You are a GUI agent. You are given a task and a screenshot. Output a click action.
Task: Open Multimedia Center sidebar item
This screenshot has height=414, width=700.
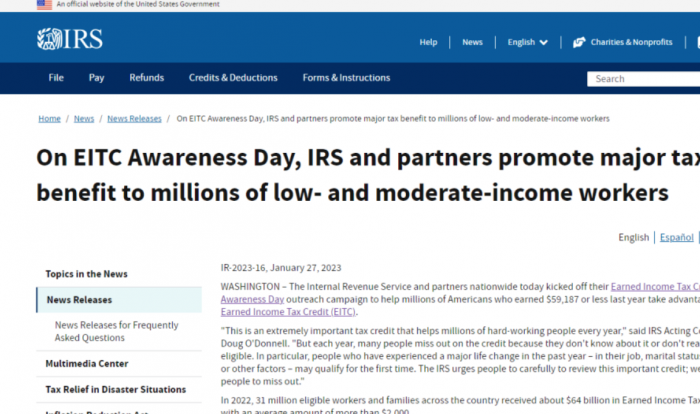pyautogui.click(x=87, y=364)
